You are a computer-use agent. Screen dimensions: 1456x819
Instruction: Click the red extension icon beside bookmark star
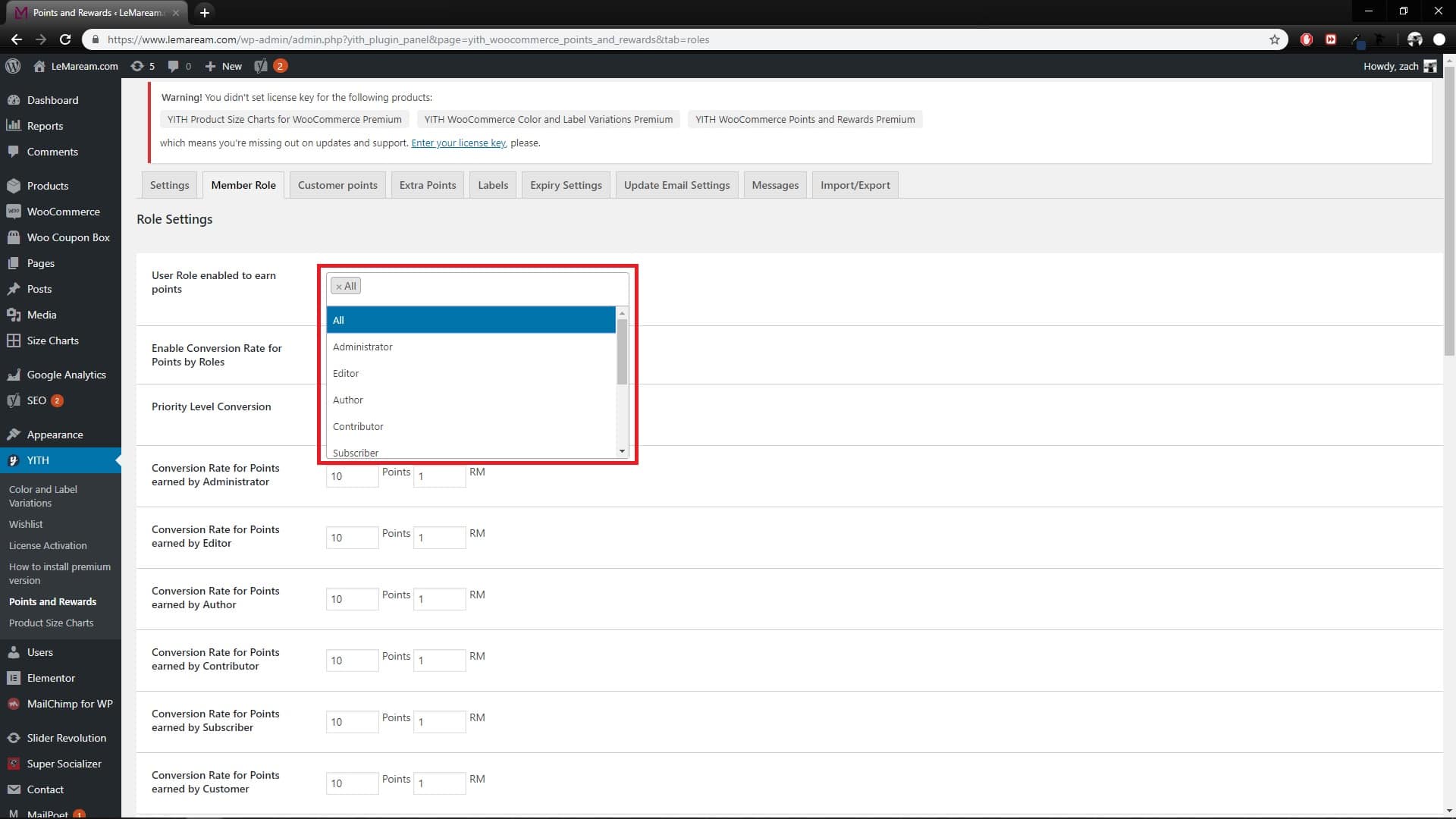coord(1307,39)
